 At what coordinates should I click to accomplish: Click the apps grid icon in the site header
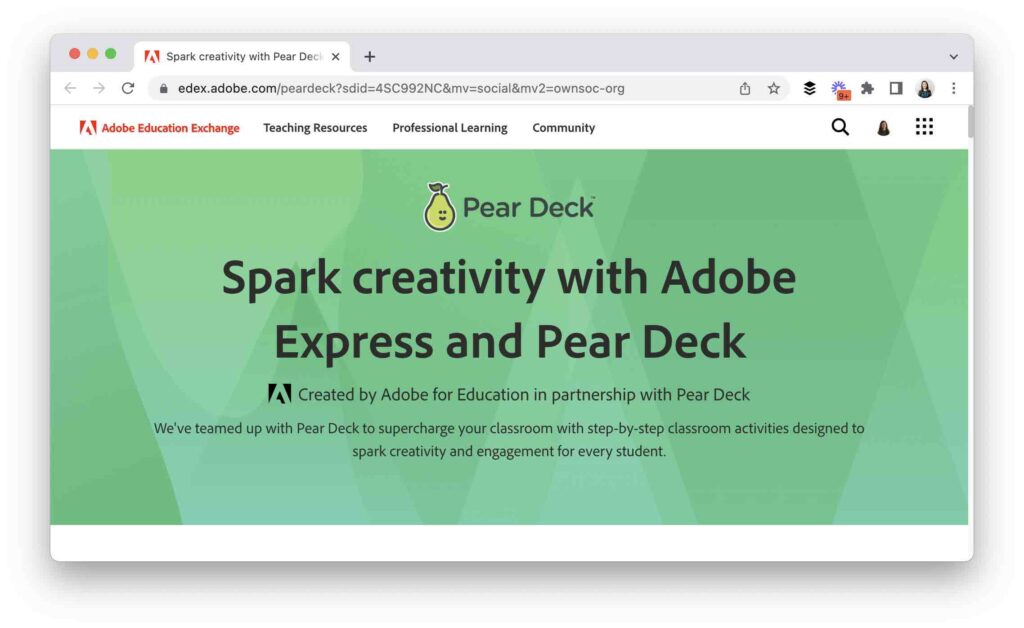click(x=924, y=126)
